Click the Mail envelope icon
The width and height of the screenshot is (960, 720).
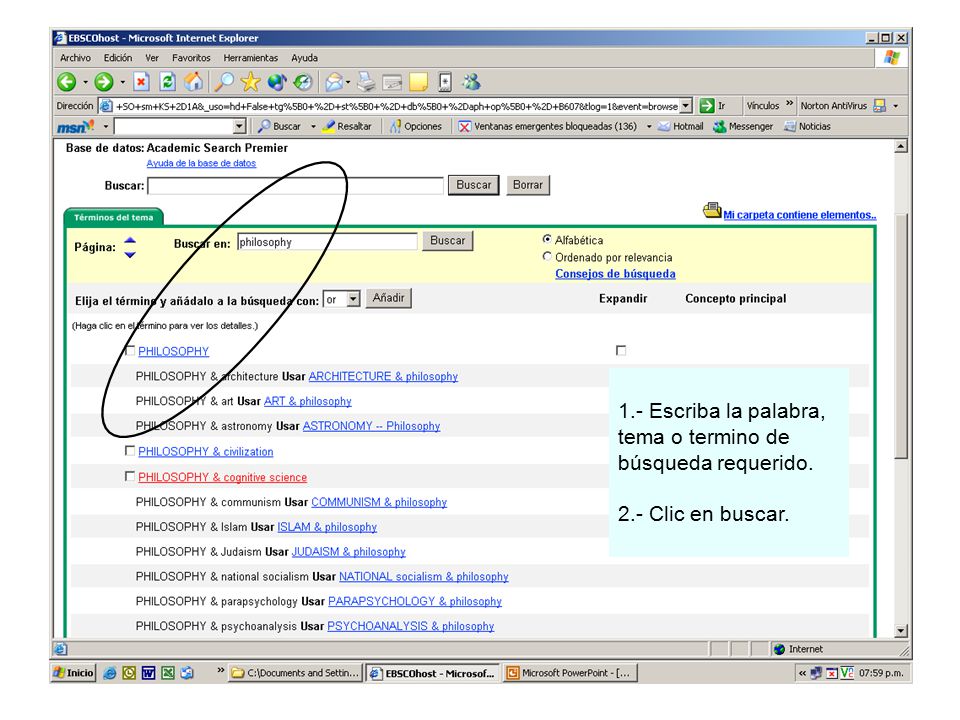tap(334, 81)
